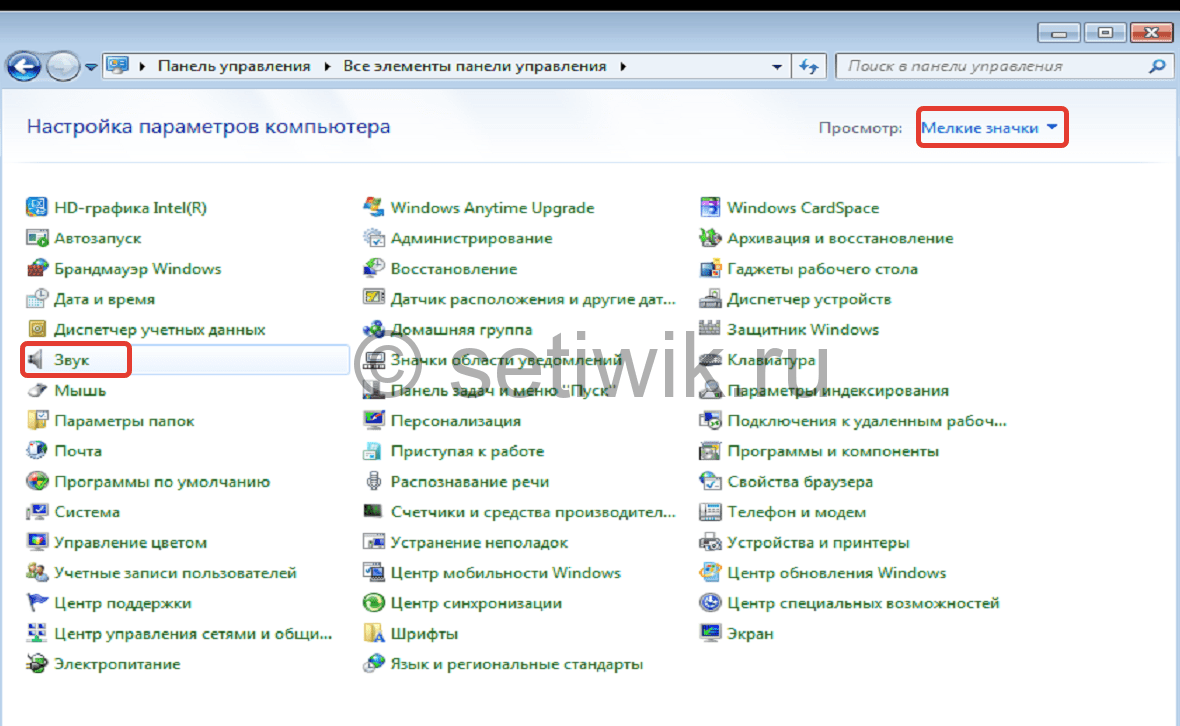Open Центр специальных возможностей link
Image resolution: width=1180 pixels, height=726 pixels.
pos(863,603)
